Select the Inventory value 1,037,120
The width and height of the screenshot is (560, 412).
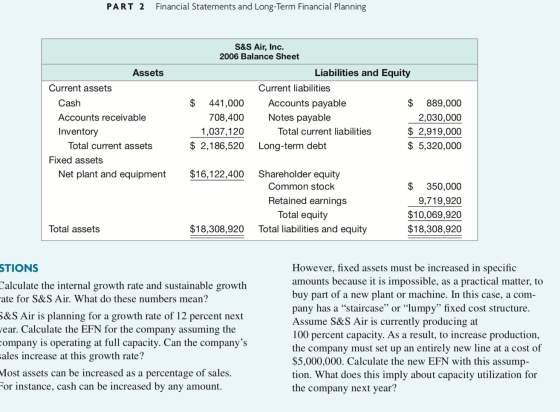(x=222, y=132)
